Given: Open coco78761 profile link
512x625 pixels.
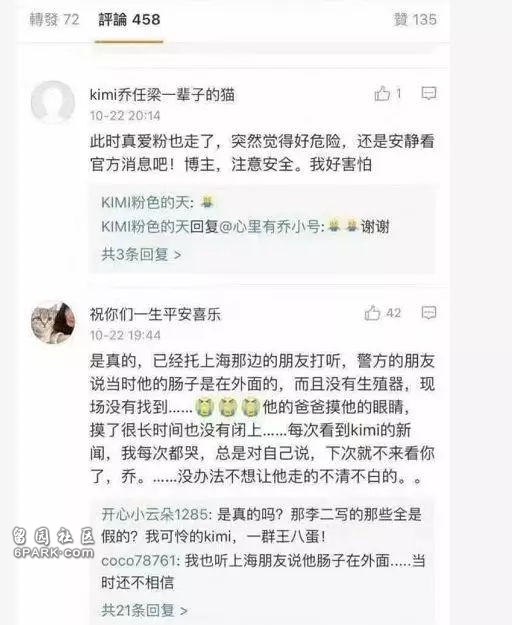Looking at the screenshot, I should click(138, 561).
